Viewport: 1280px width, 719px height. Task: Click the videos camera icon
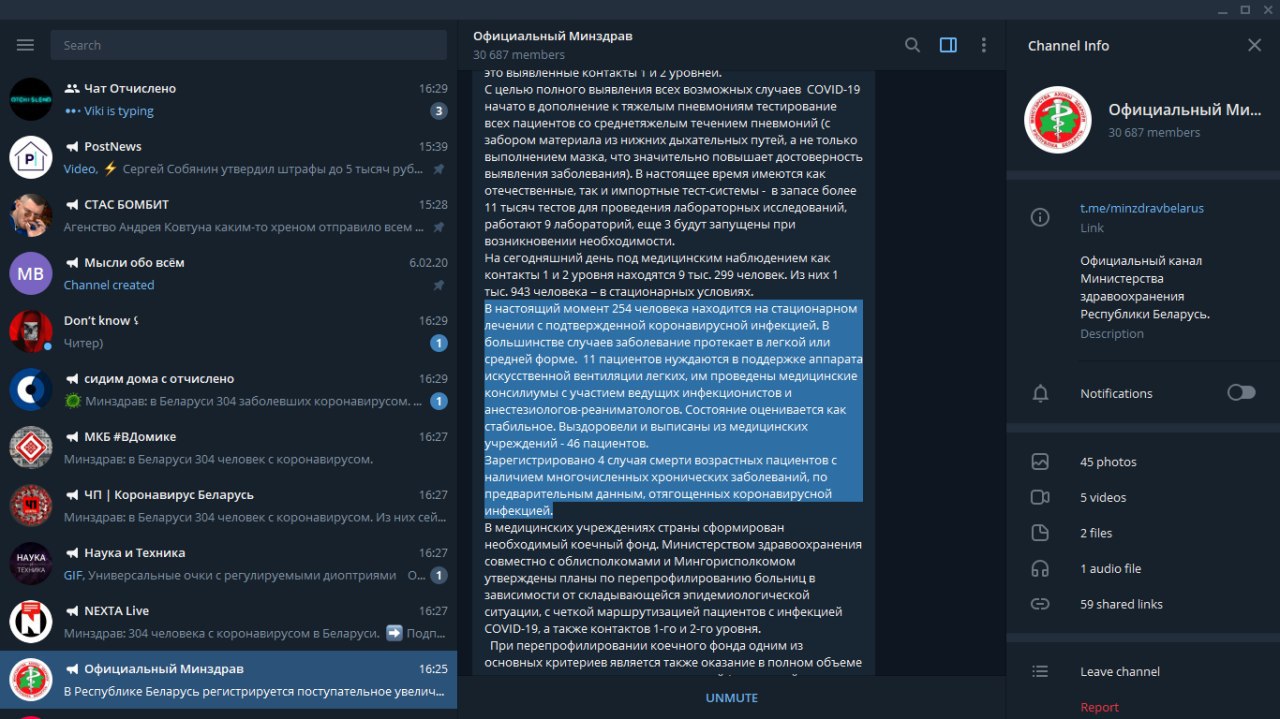(1040, 497)
